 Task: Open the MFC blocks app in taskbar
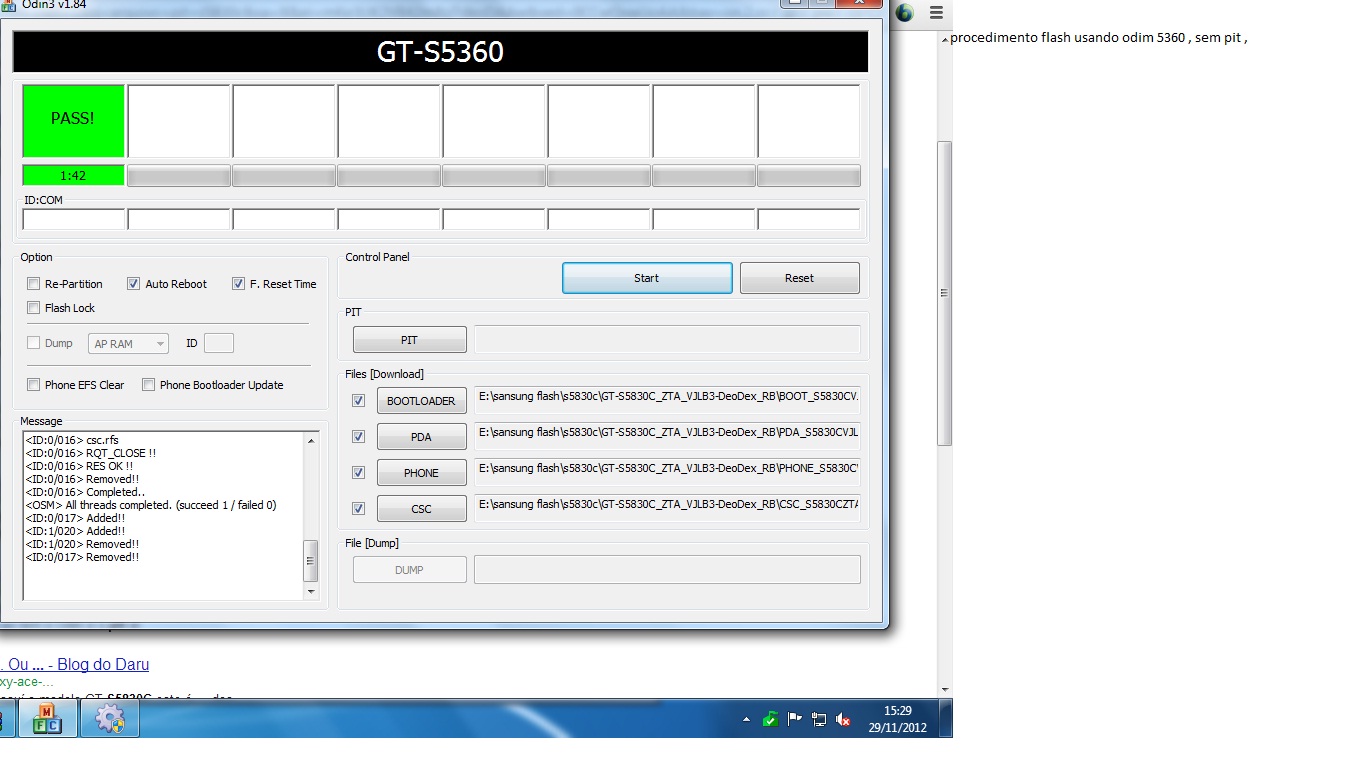pos(47,719)
